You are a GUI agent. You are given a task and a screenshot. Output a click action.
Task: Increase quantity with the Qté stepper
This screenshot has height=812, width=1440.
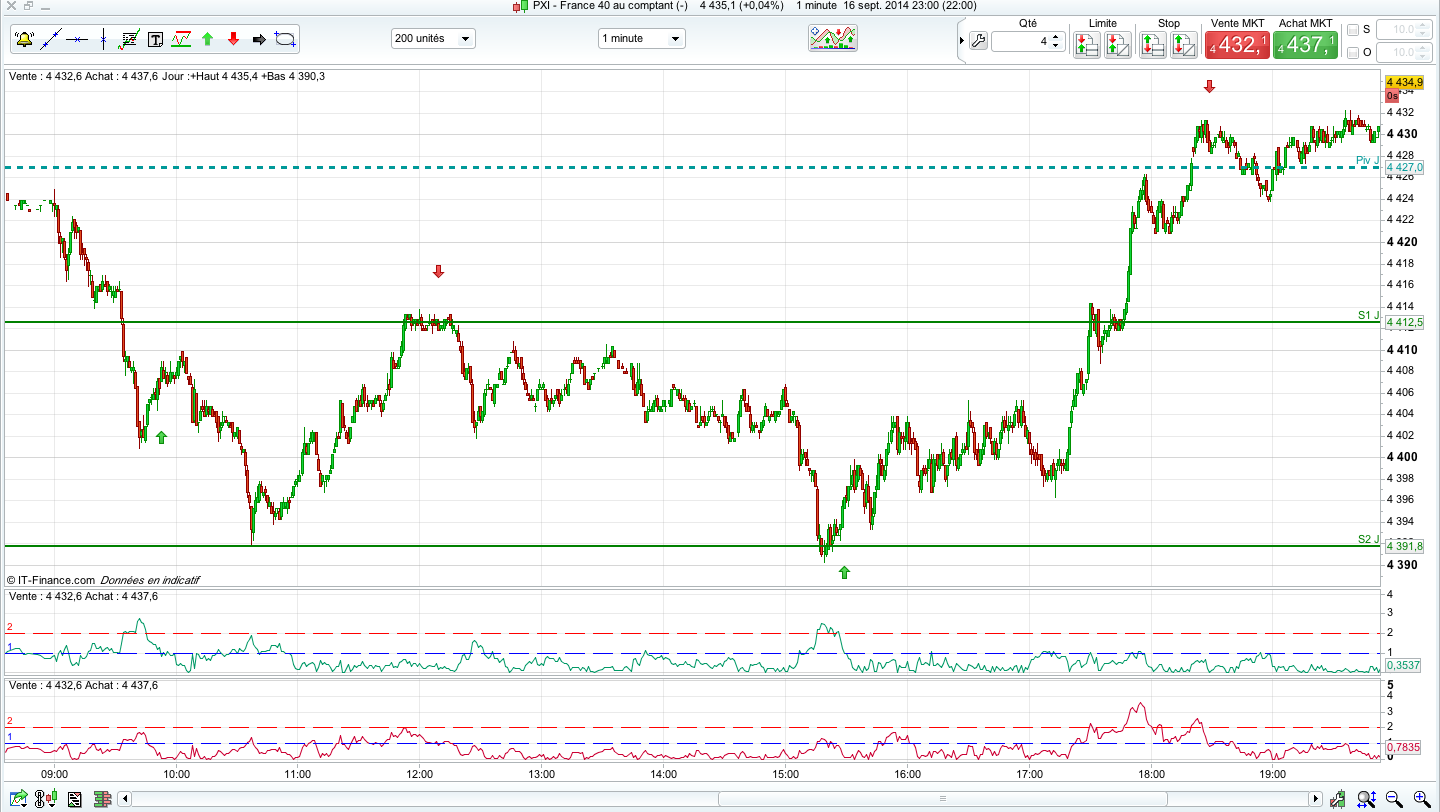(x=1055, y=37)
